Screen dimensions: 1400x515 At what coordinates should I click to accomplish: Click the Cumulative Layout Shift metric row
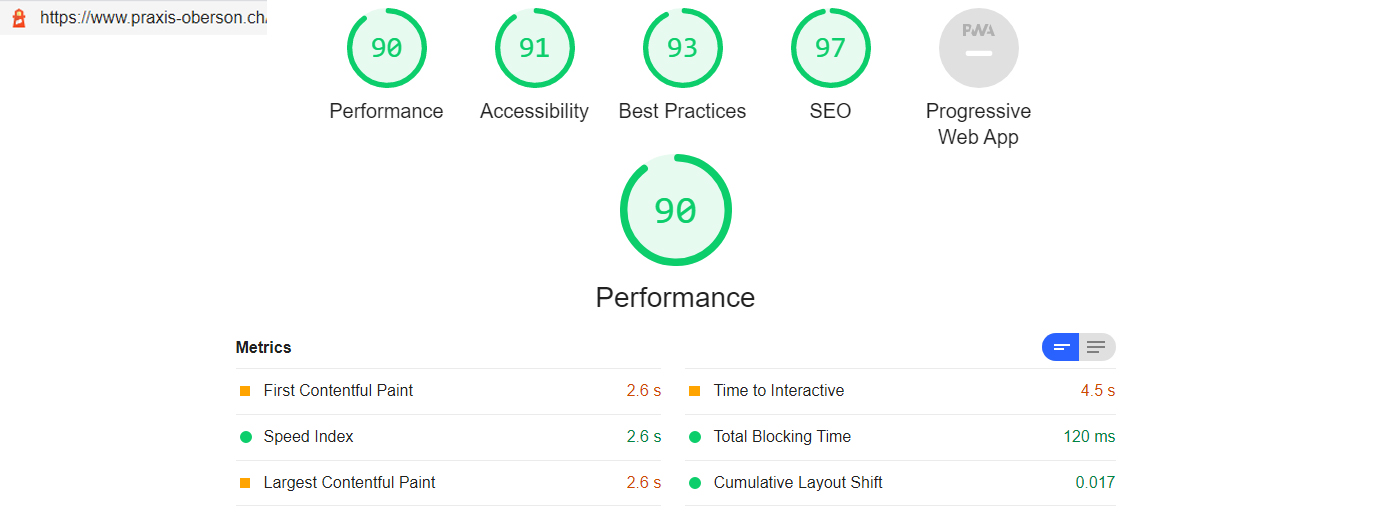(798, 483)
